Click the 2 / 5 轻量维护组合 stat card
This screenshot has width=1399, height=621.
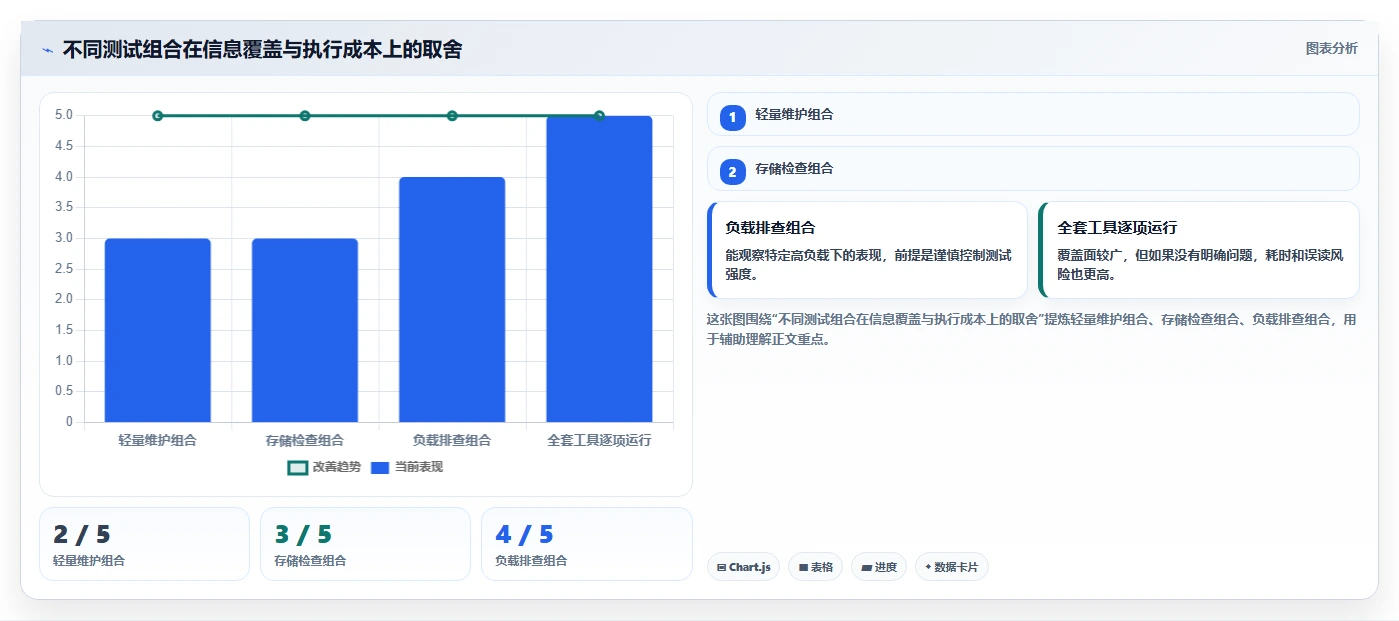pos(144,544)
